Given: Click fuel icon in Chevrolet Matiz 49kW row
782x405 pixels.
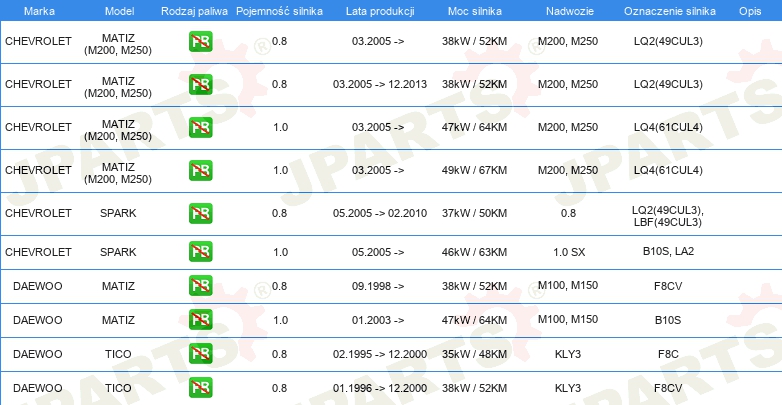Looking at the screenshot, I should (x=201, y=171).
